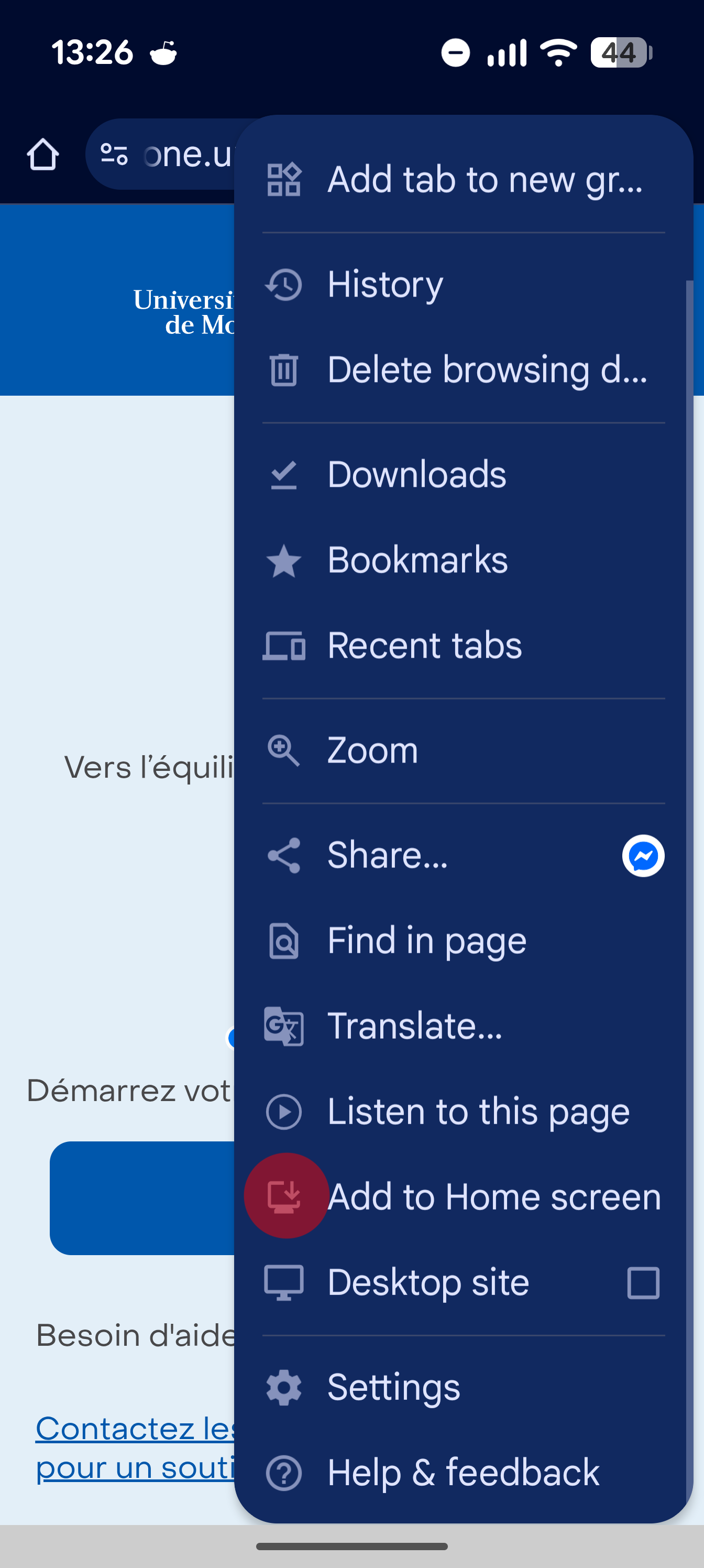
Task: Select Find in page
Action: point(426,941)
